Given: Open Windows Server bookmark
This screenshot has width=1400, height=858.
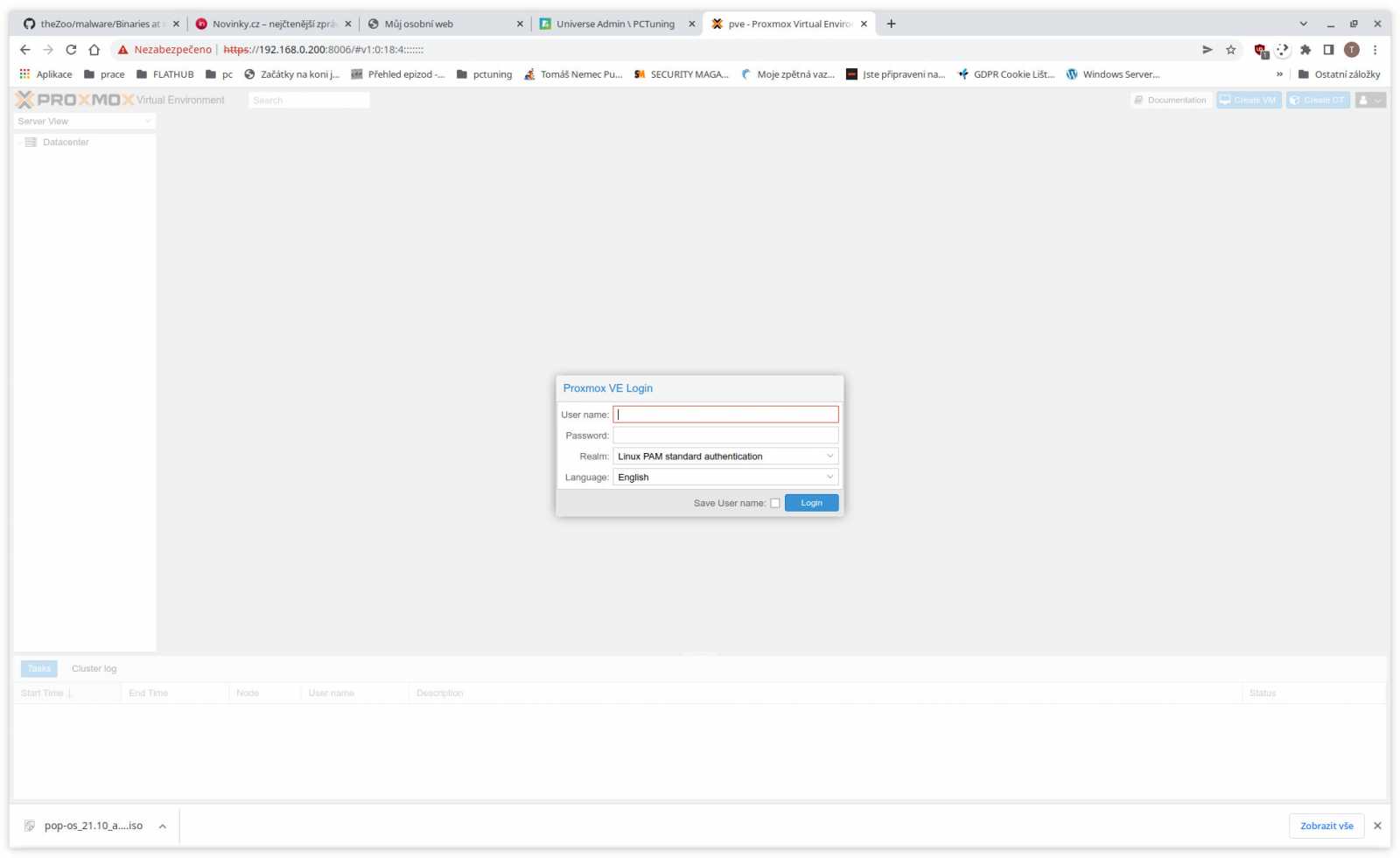Looking at the screenshot, I should tap(1113, 74).
